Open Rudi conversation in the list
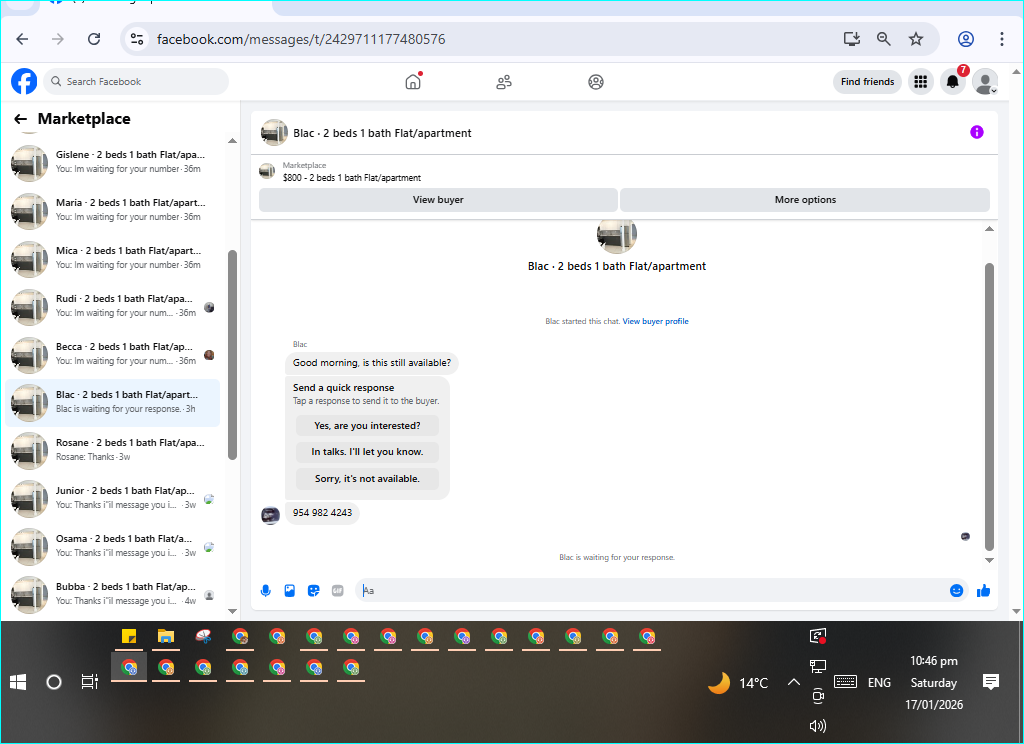The height and width of the screenshot is (744, 1024). (113, 306)
